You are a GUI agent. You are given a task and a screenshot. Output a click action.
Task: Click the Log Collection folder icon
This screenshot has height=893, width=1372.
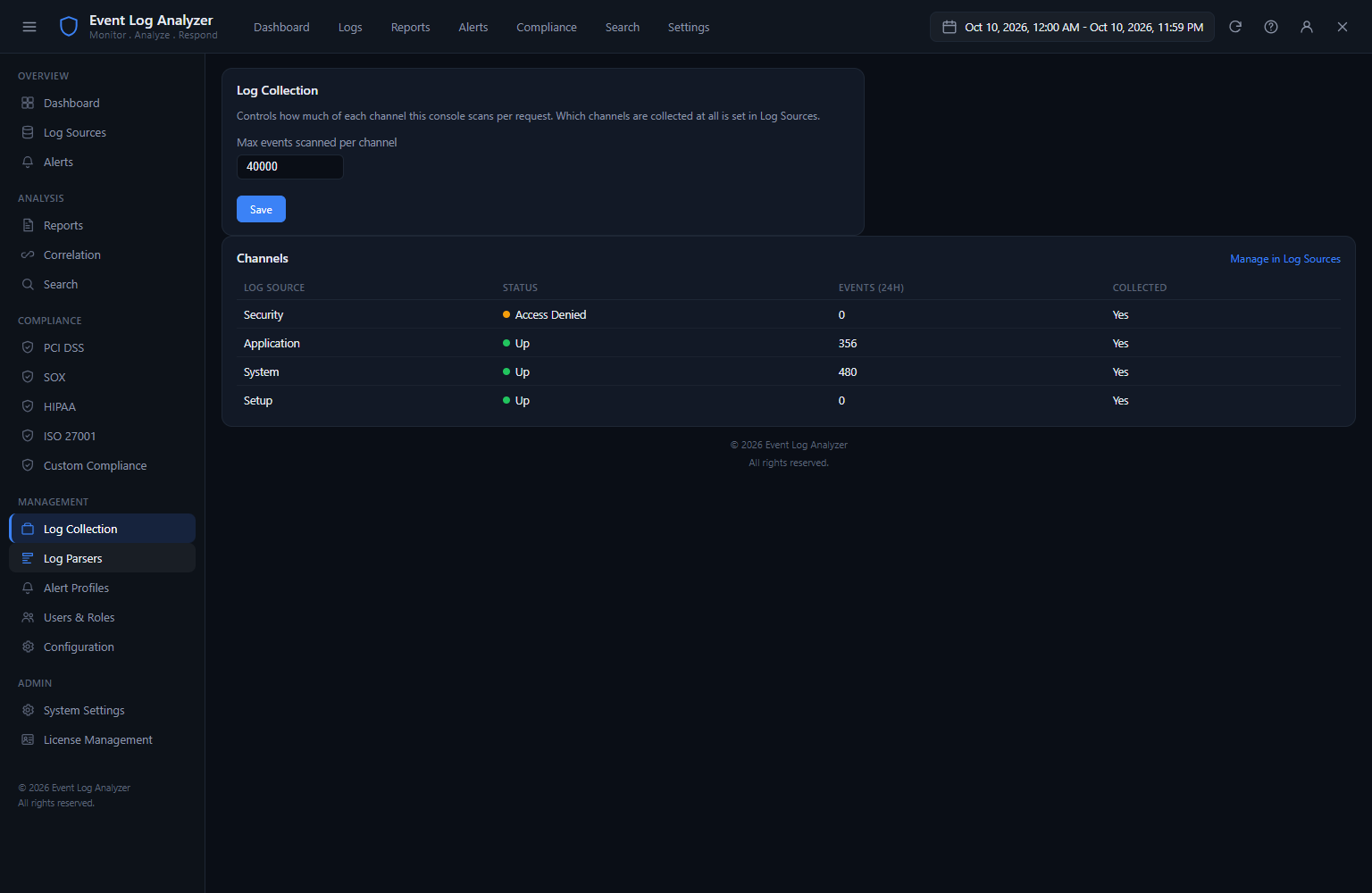[28, 529]
